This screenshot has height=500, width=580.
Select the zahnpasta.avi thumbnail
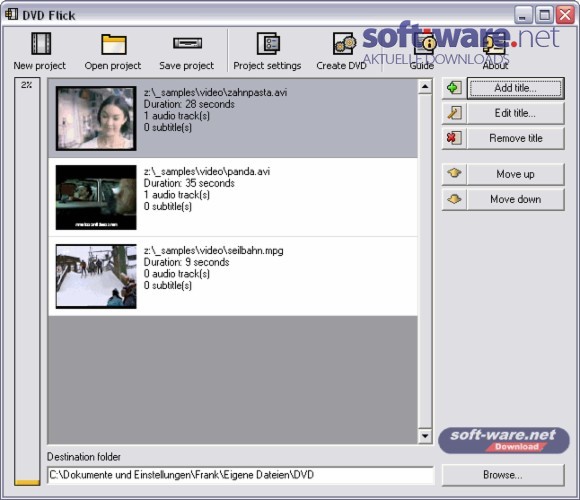pyautogui.click(x=96, y=118)
